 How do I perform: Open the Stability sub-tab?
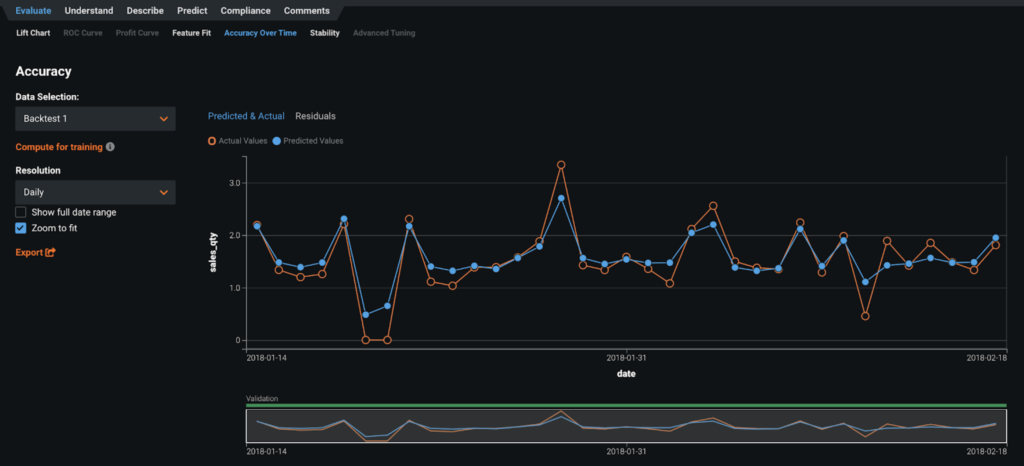click(325, 33)
